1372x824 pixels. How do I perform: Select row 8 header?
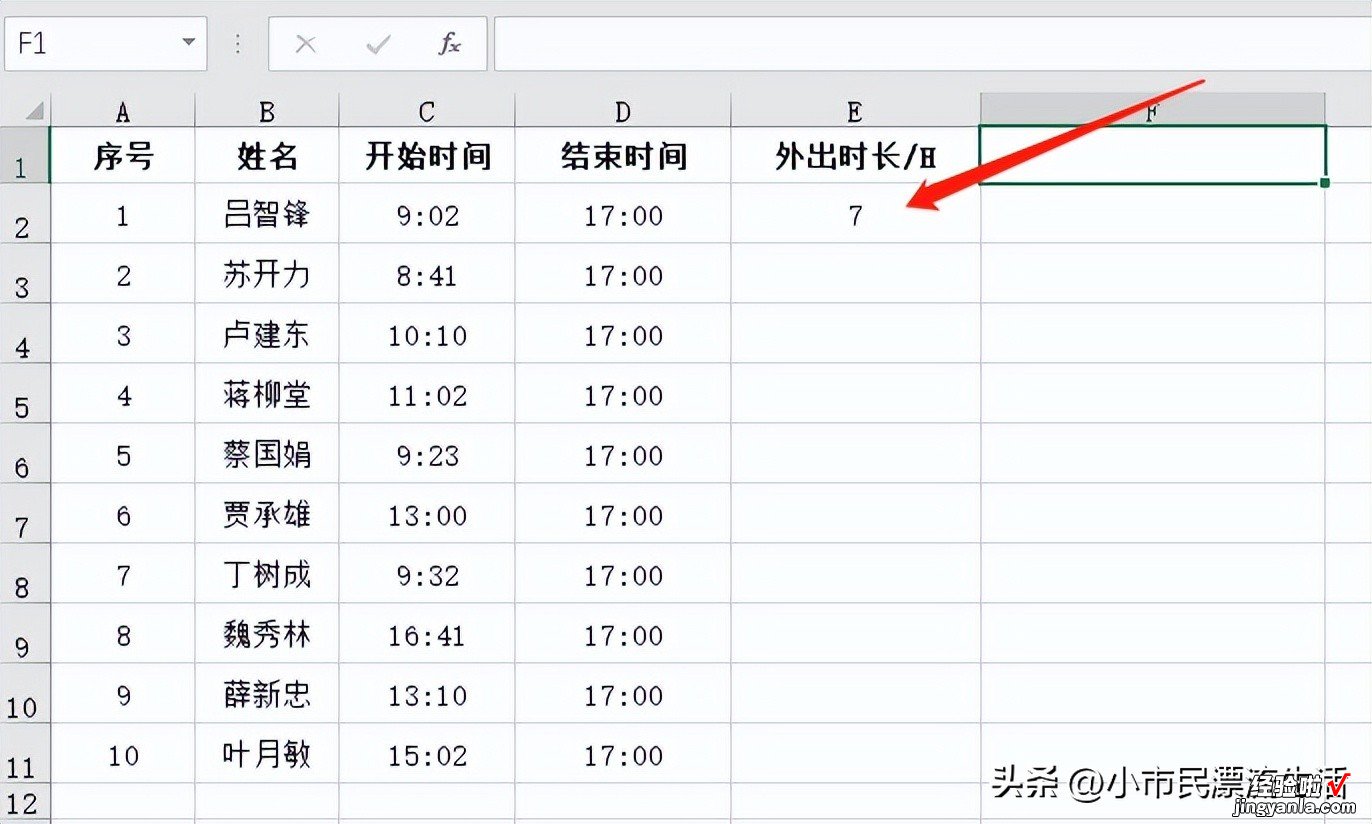pyautogui.click(x=24, y=574)
